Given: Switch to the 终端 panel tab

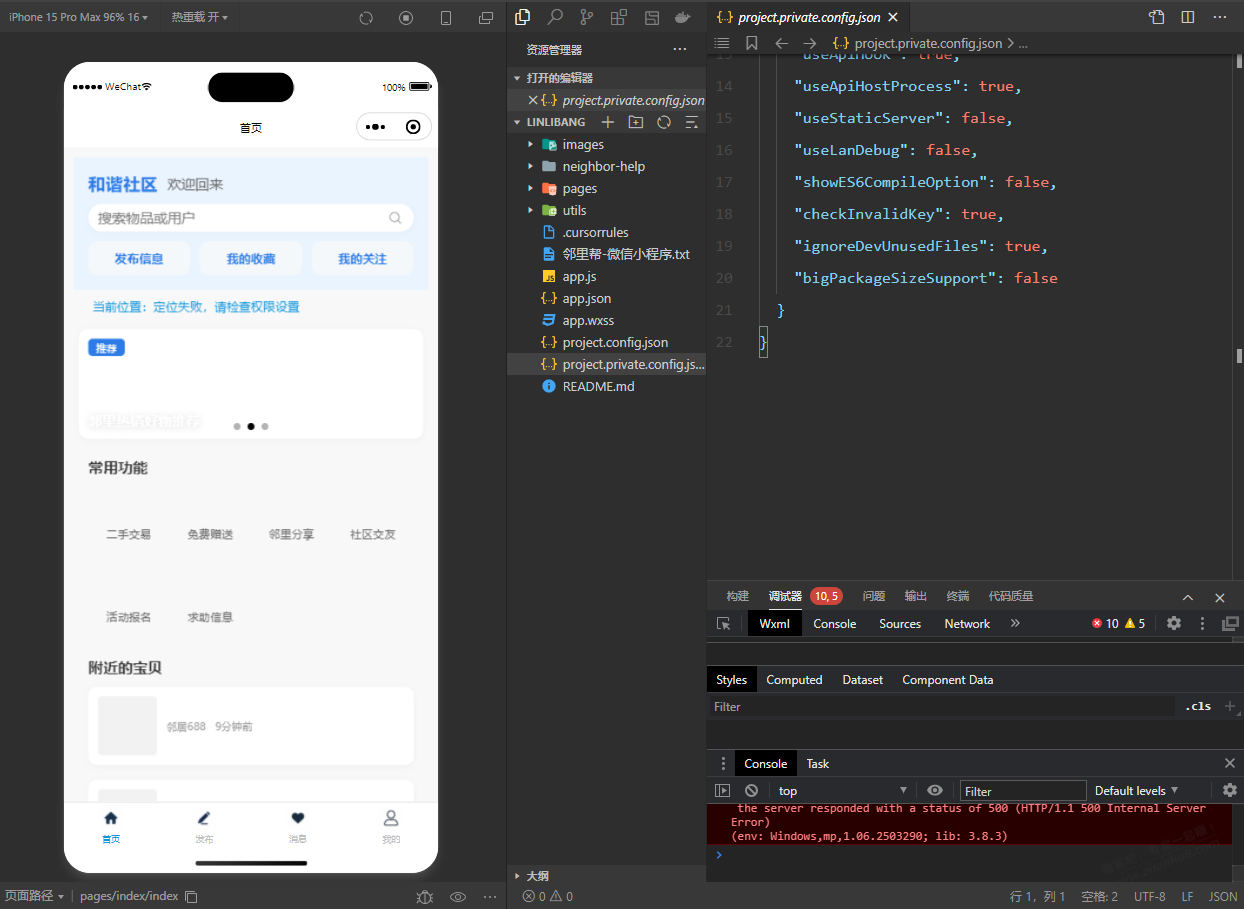Looking at the screenshot, I should click(x=958, y=595).
